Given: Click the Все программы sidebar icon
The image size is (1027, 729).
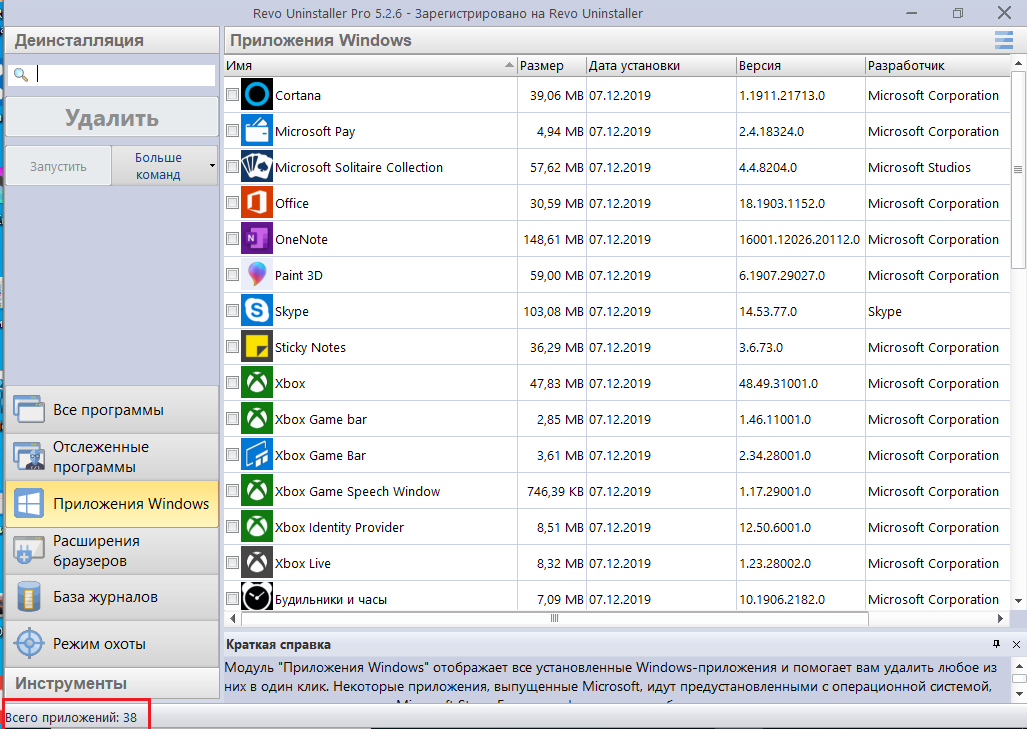Looking at the screenshot, I should (x=29, y=410).
